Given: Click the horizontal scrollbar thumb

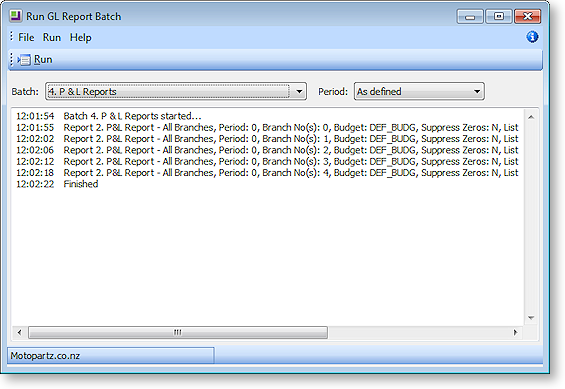Looking at the screenshot, I should tap(178, 332).
